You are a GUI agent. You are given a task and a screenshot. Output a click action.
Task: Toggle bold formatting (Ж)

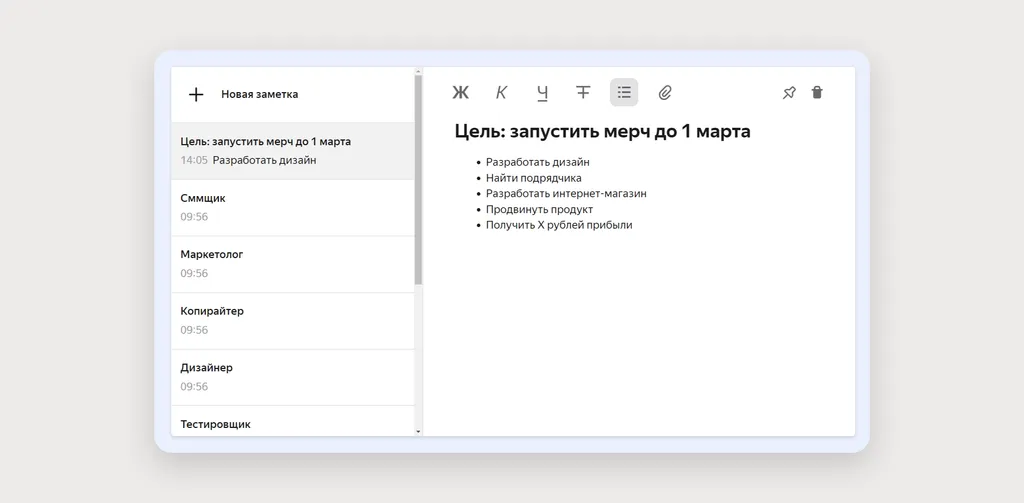coord(460,93)
